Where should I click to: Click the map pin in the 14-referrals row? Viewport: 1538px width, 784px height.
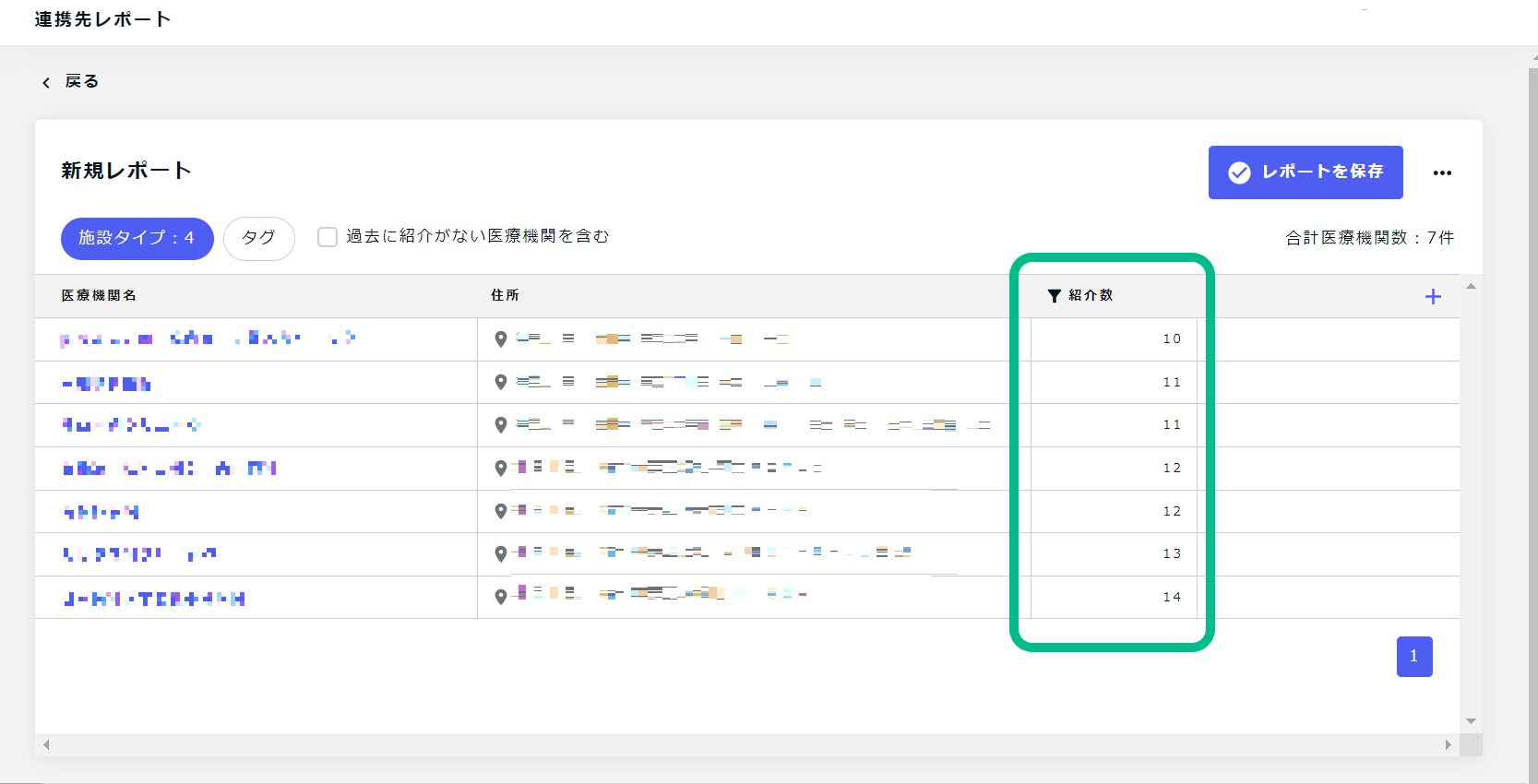[501, 597]
